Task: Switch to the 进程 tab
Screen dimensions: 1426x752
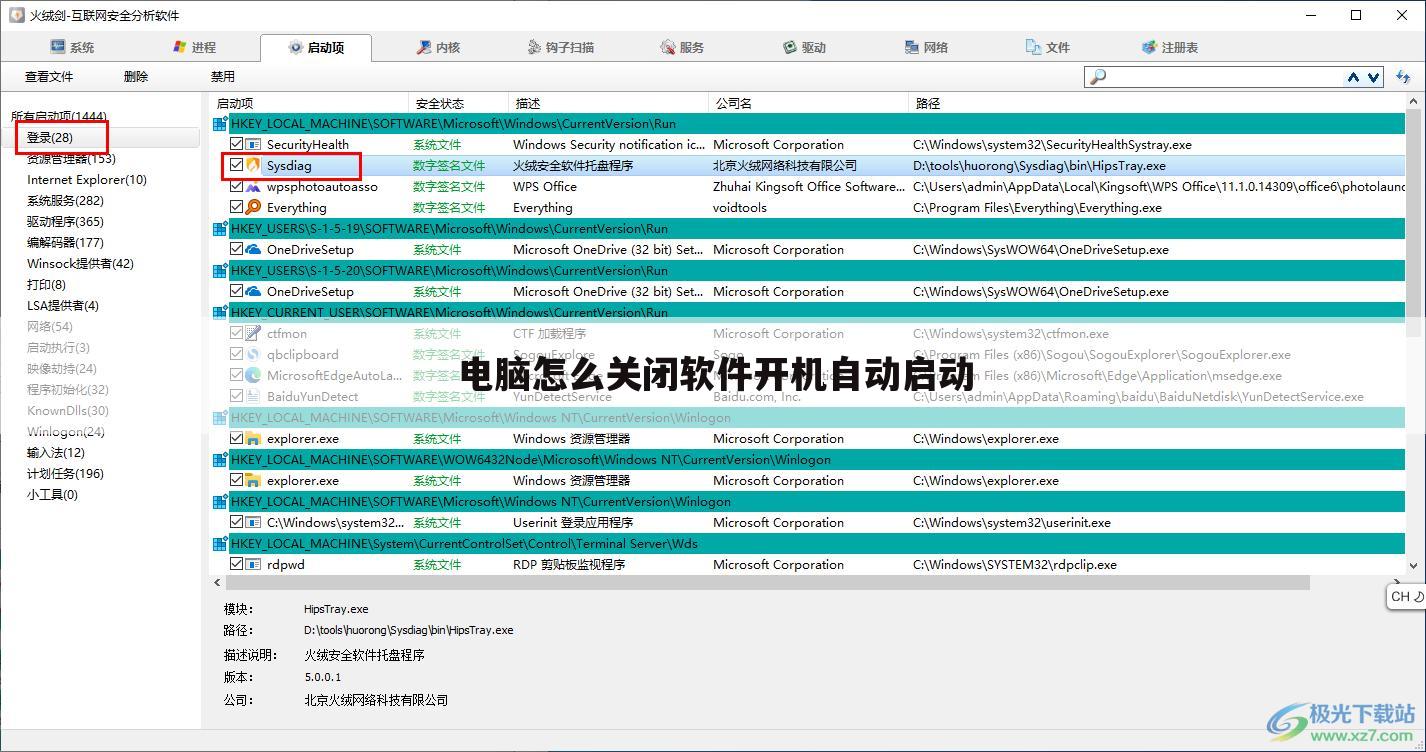Action: point(193,47)
